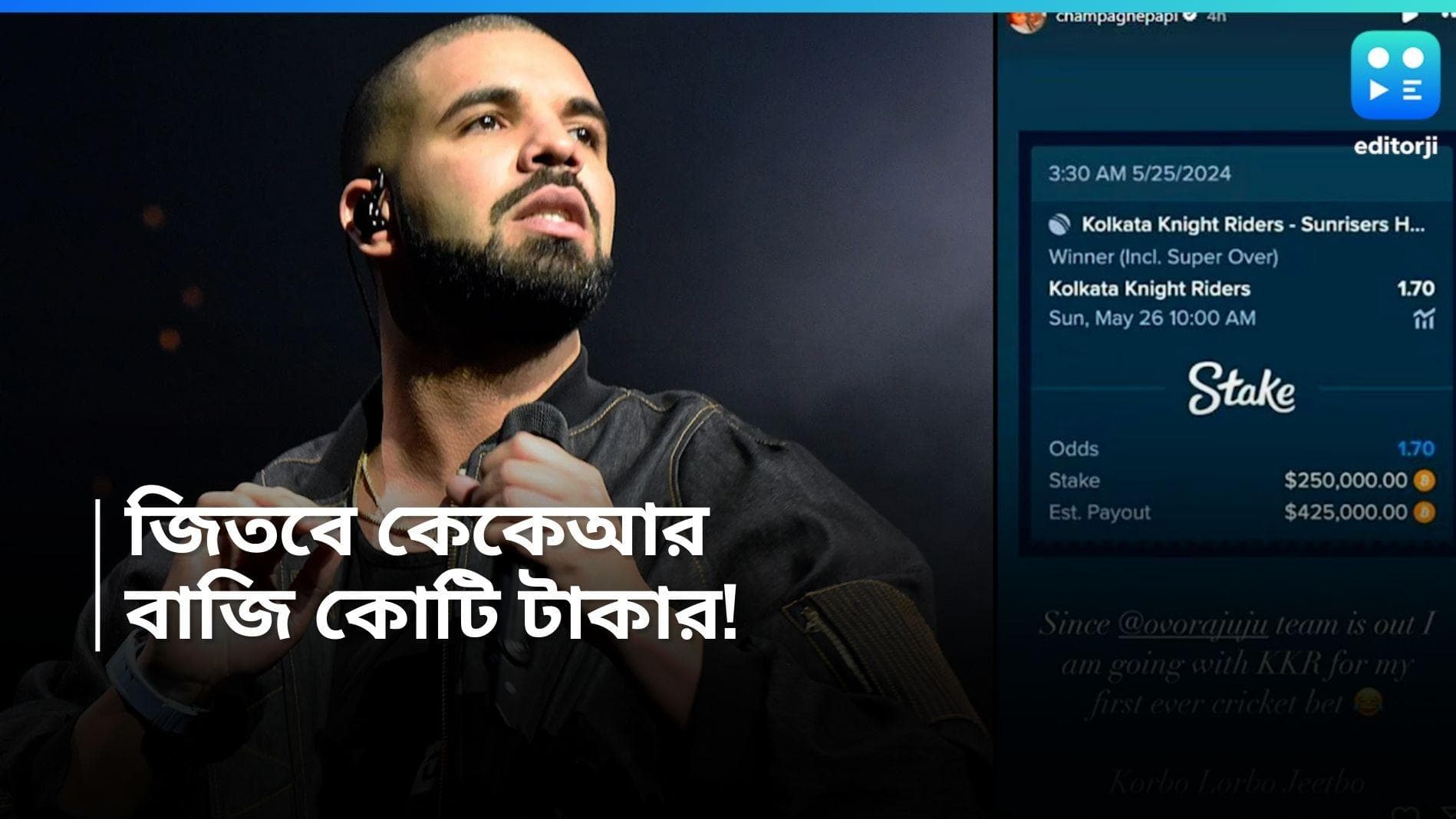Click the coin icon beside $425,000.00 payout
This screenshot has height=819, width=1456.
click(x=1425, y=512)
